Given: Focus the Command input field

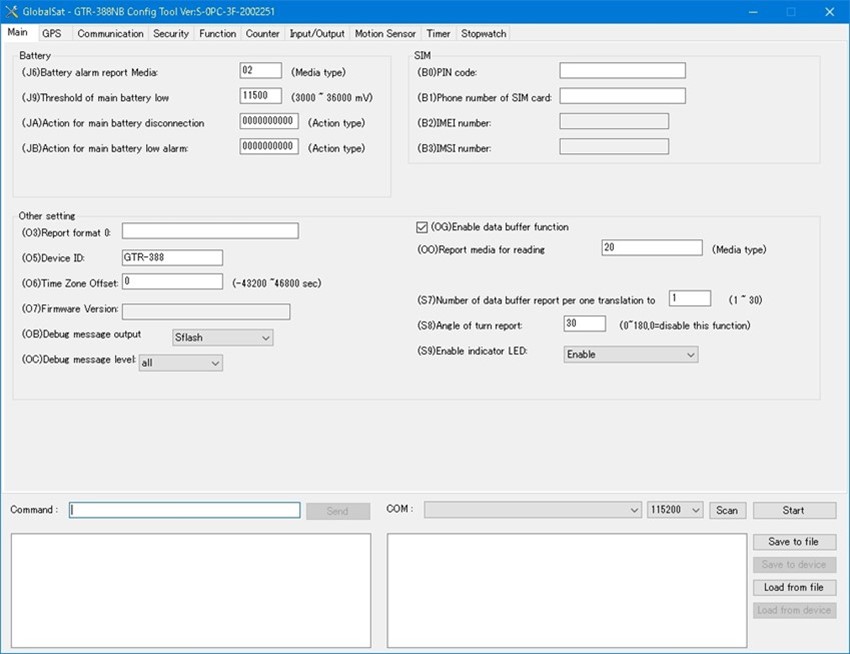Looking at the screenshot, I should click(x=184, y=510).
